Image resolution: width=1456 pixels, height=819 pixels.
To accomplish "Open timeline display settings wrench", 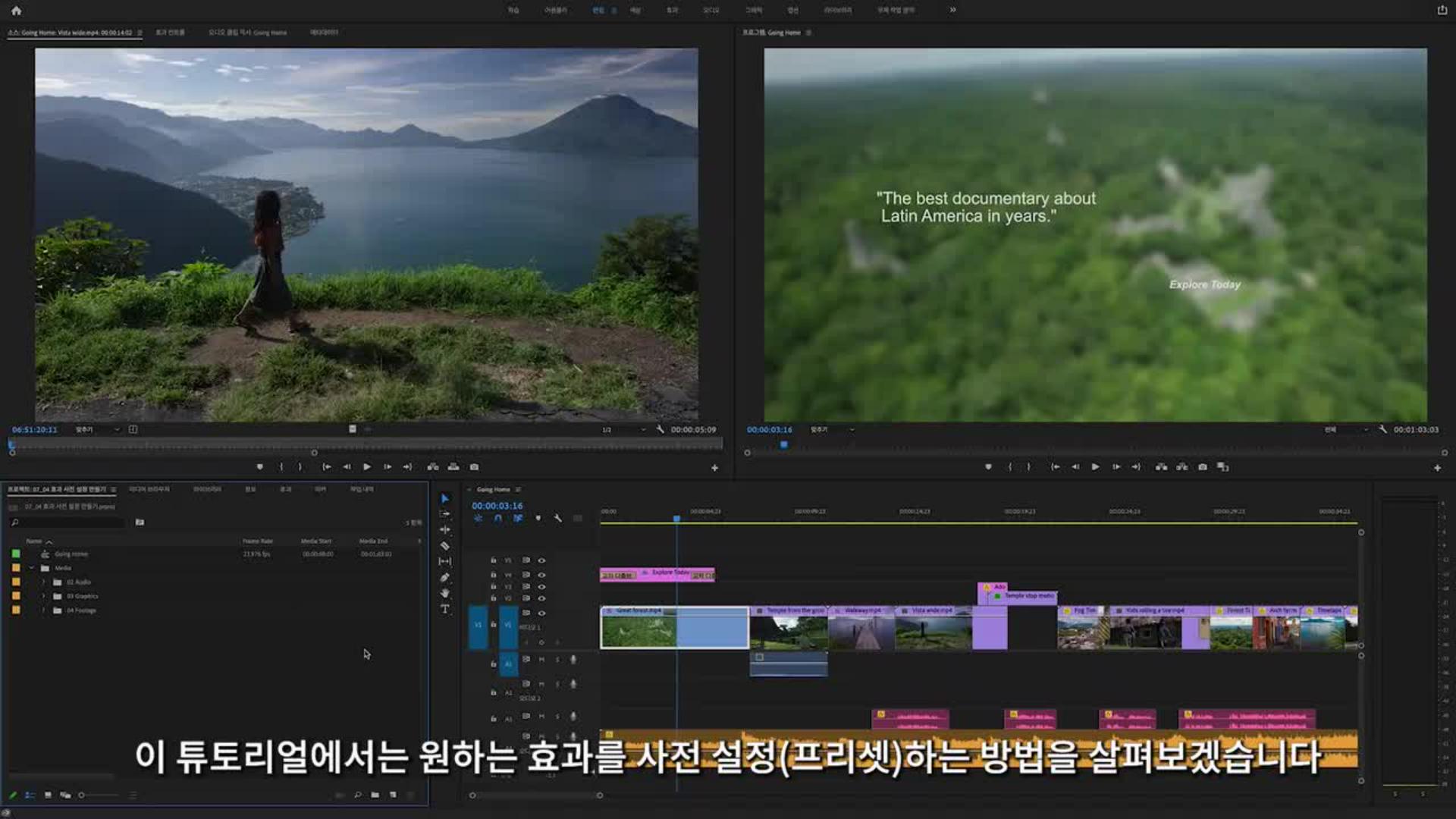I will tap(558, 519).
